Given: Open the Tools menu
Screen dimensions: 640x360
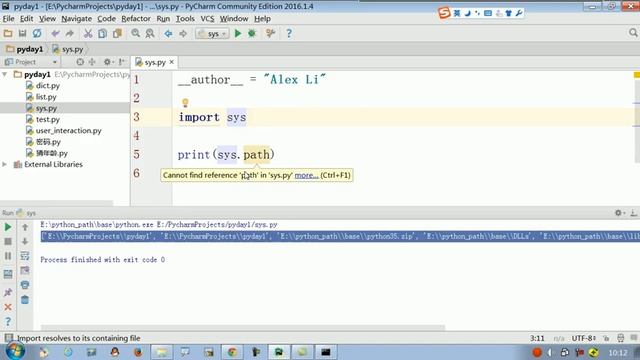Looking at the screenshot, I should (185, 19).
